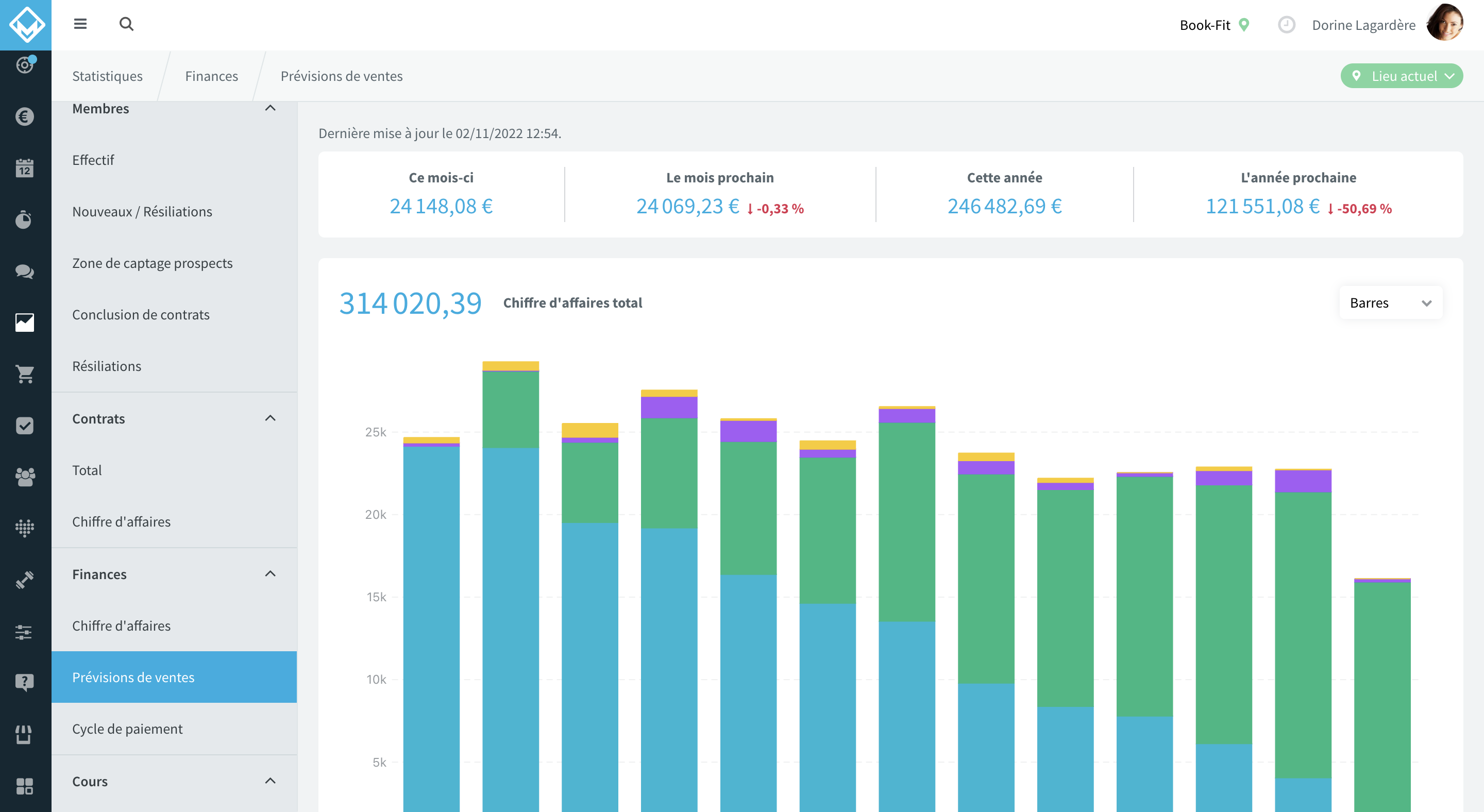Open the dumbbell training sidebar icon
The height and width of the screenshot is (812, 1484).
25,579
